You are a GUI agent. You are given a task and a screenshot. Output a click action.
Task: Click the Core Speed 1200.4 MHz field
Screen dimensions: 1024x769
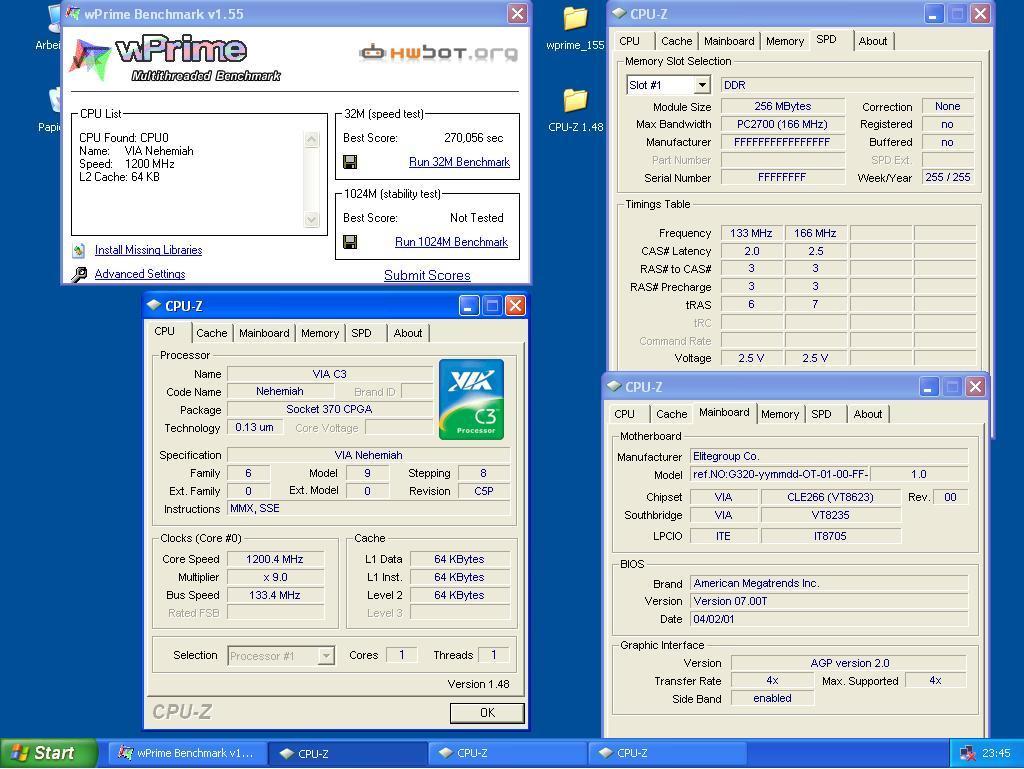[275, 559]
